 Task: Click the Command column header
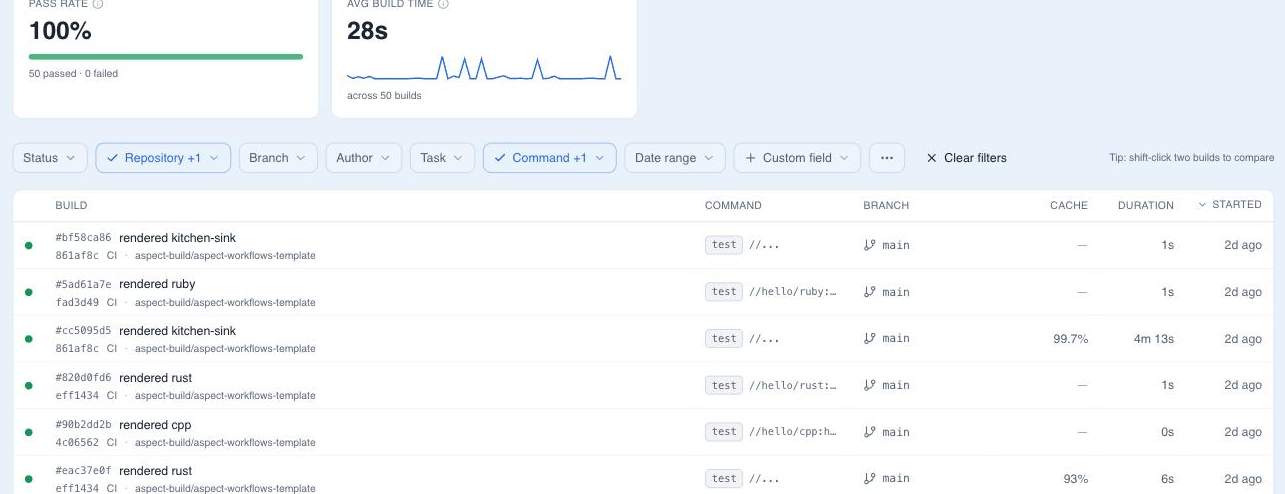(733, 205)
